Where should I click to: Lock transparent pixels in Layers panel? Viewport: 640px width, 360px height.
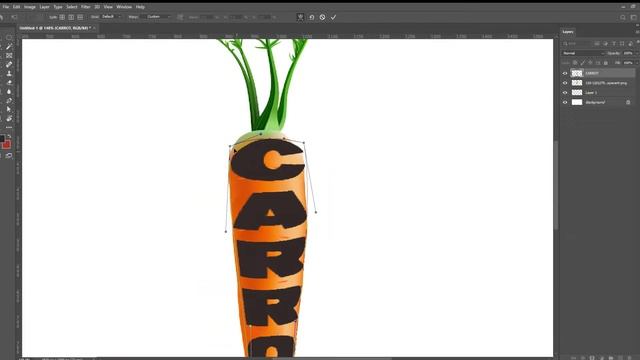575,62
